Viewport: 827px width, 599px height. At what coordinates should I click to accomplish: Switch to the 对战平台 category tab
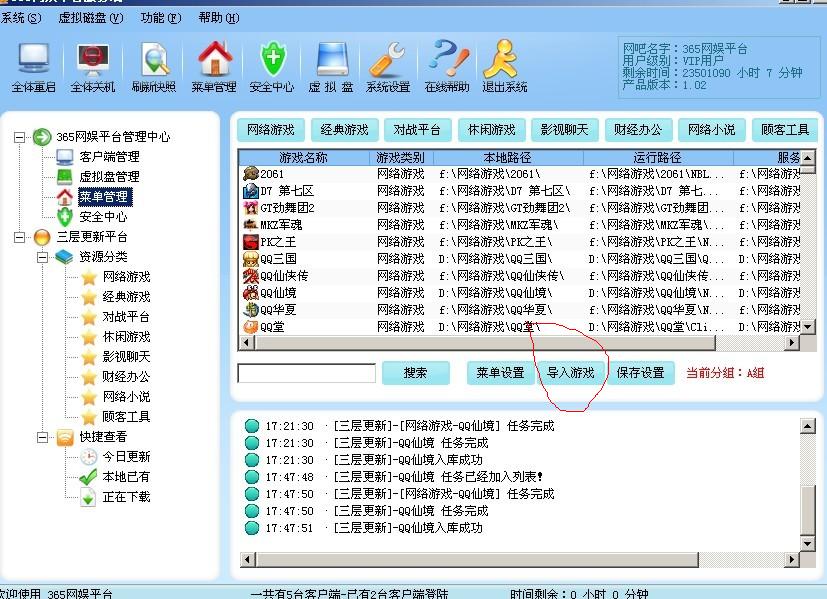(x=417, y=130)
